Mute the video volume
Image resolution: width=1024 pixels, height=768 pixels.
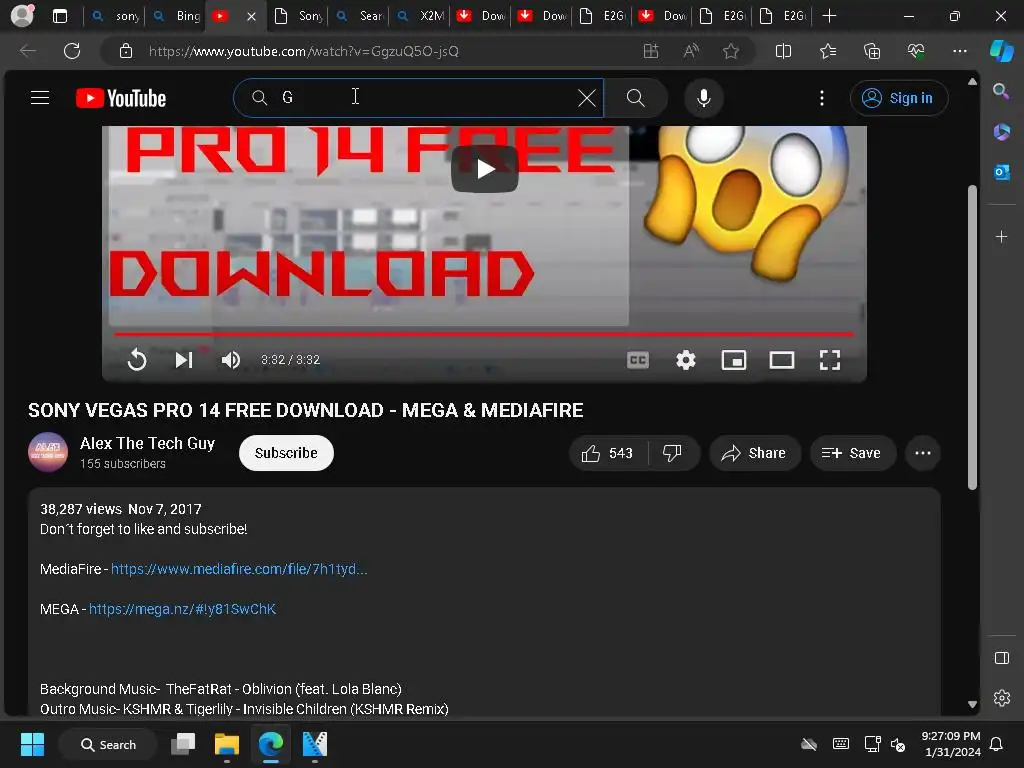coord(231,360)
